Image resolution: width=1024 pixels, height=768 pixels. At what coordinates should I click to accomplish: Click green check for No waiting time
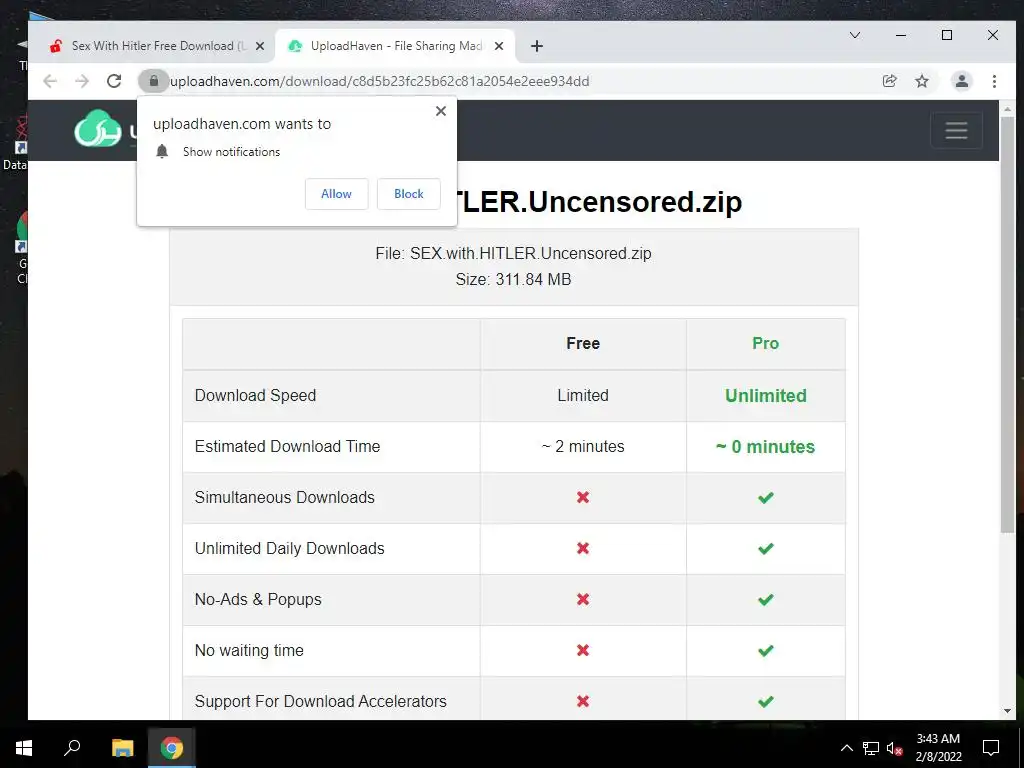pos(765,650)
